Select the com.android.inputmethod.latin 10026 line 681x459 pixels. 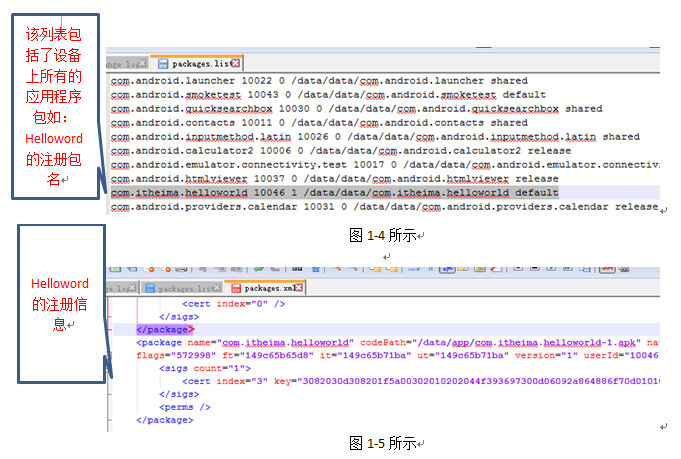[375, 137]
